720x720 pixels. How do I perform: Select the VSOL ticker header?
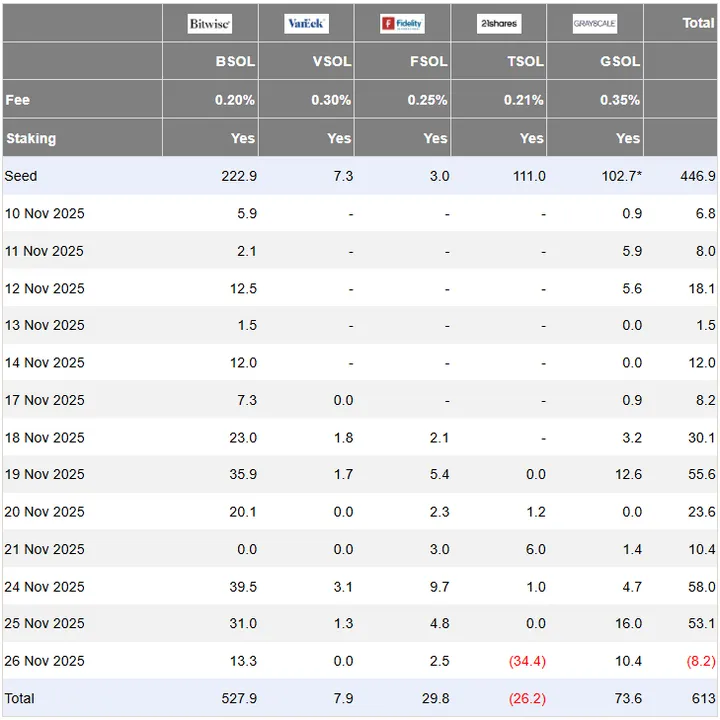tap(332, 61)
